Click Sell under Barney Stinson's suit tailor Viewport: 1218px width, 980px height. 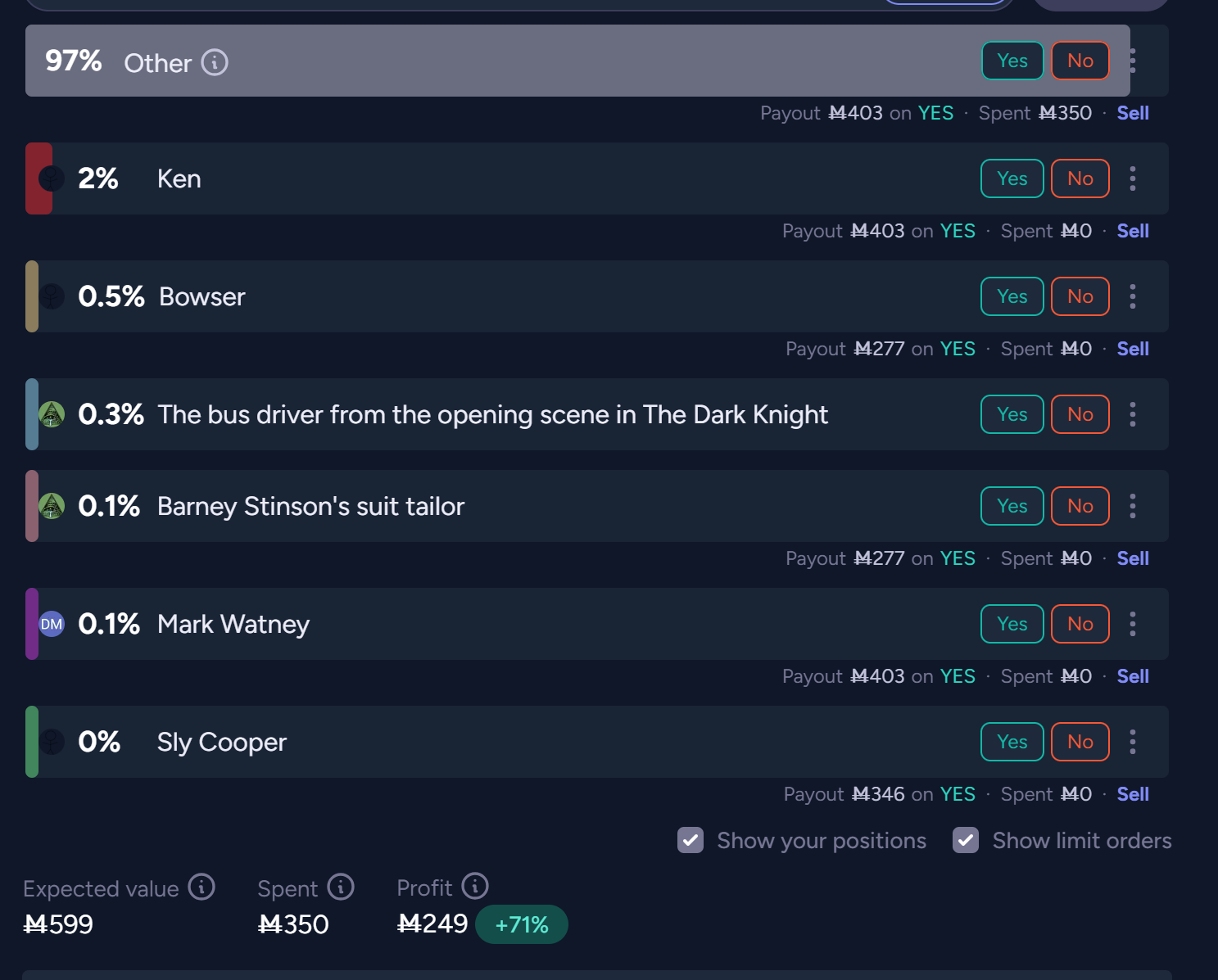tap(1133, 558)
